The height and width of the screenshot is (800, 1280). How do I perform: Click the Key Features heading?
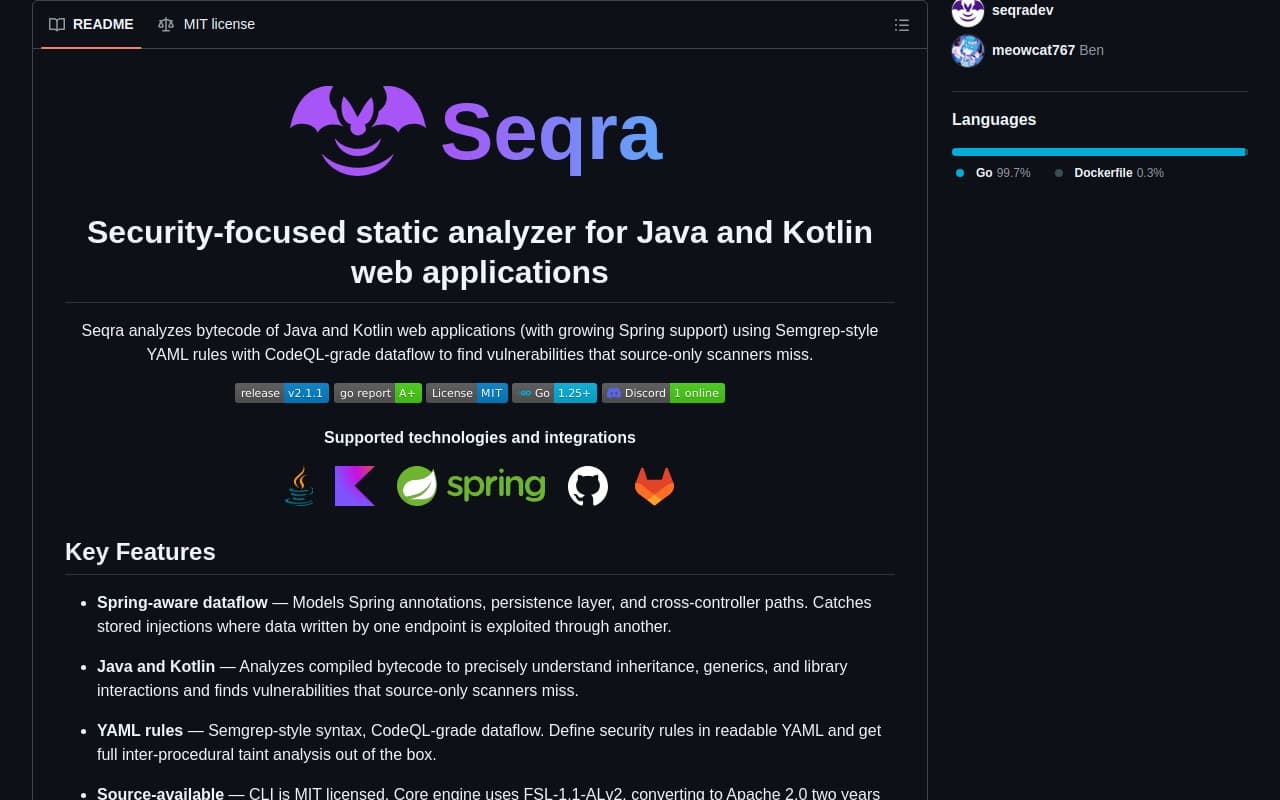tap(140, 552)
